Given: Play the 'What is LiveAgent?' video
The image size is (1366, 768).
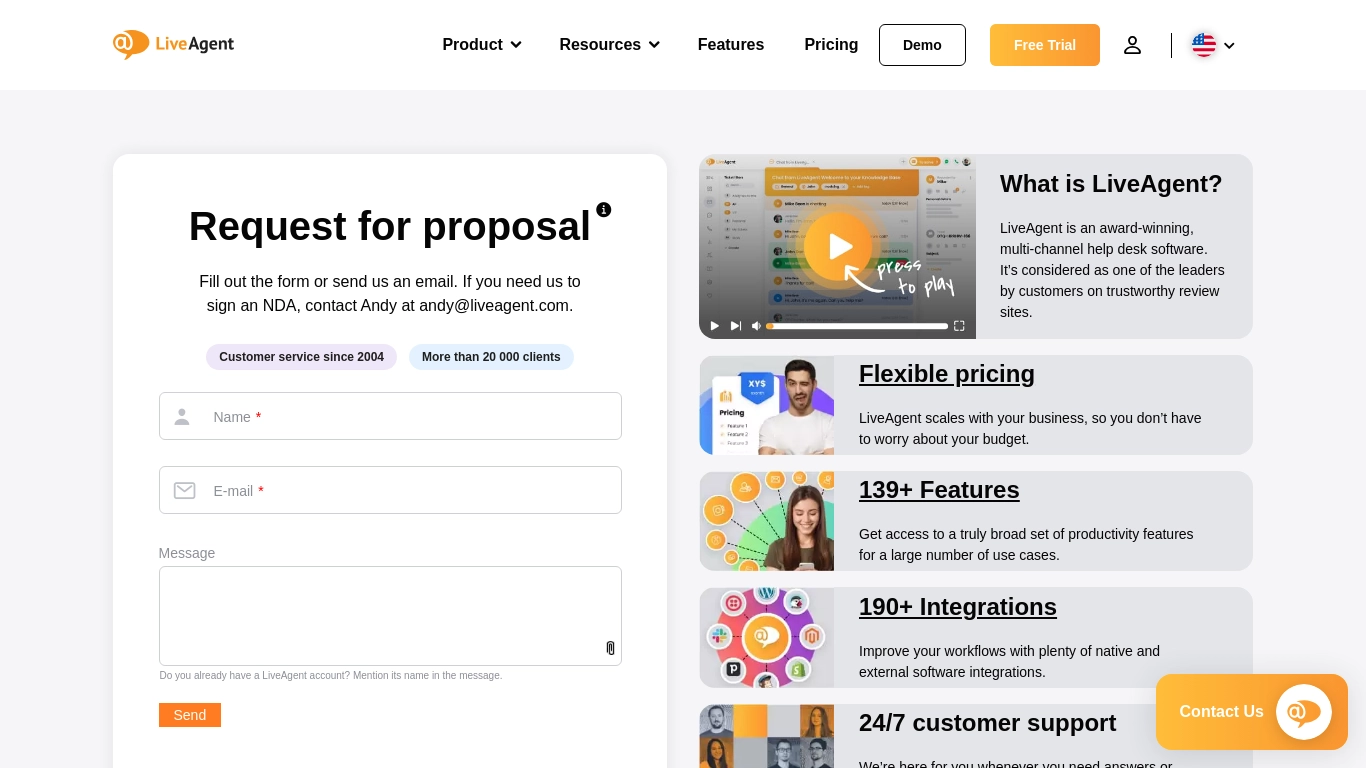Looking at the screenshot, I should [x=839, y=246].
